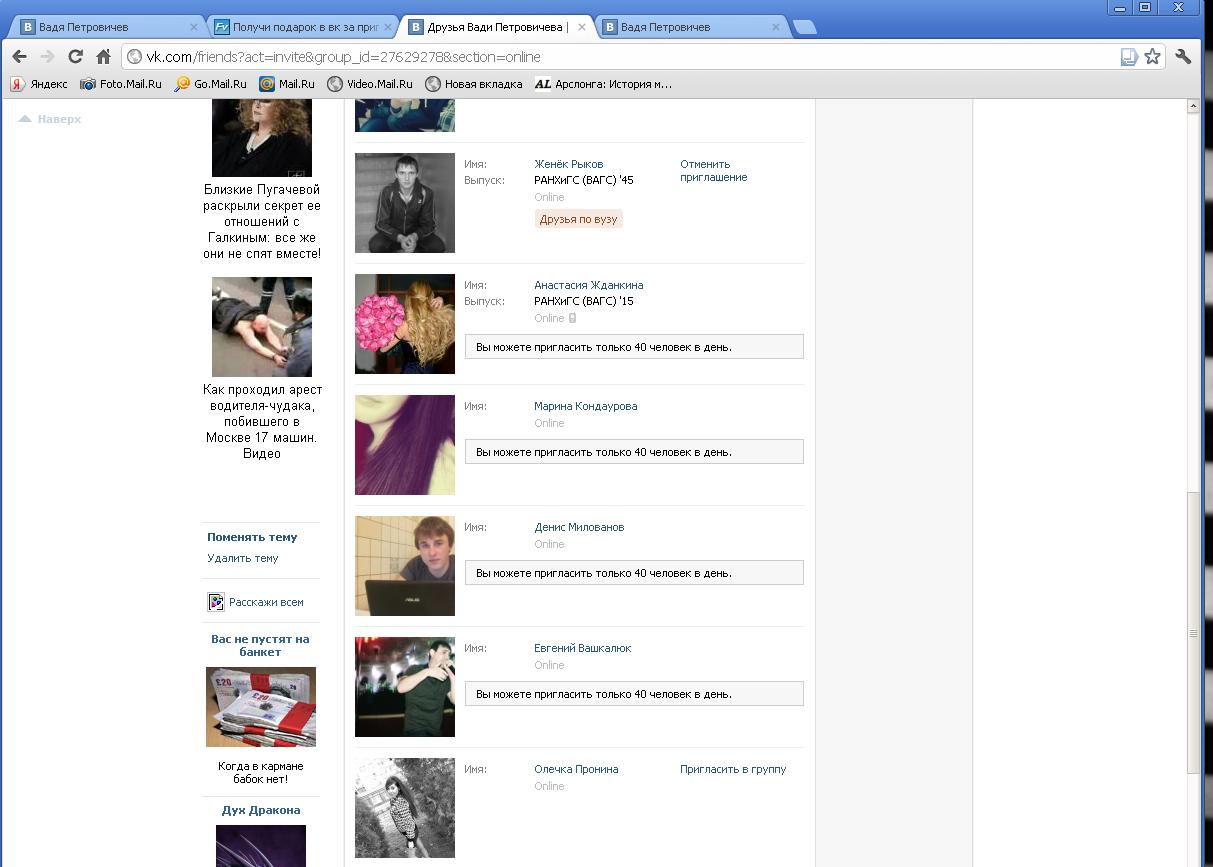Click Друзья по вузу label
Viewport: 1213px width, 867px height.
pos(579,219)
